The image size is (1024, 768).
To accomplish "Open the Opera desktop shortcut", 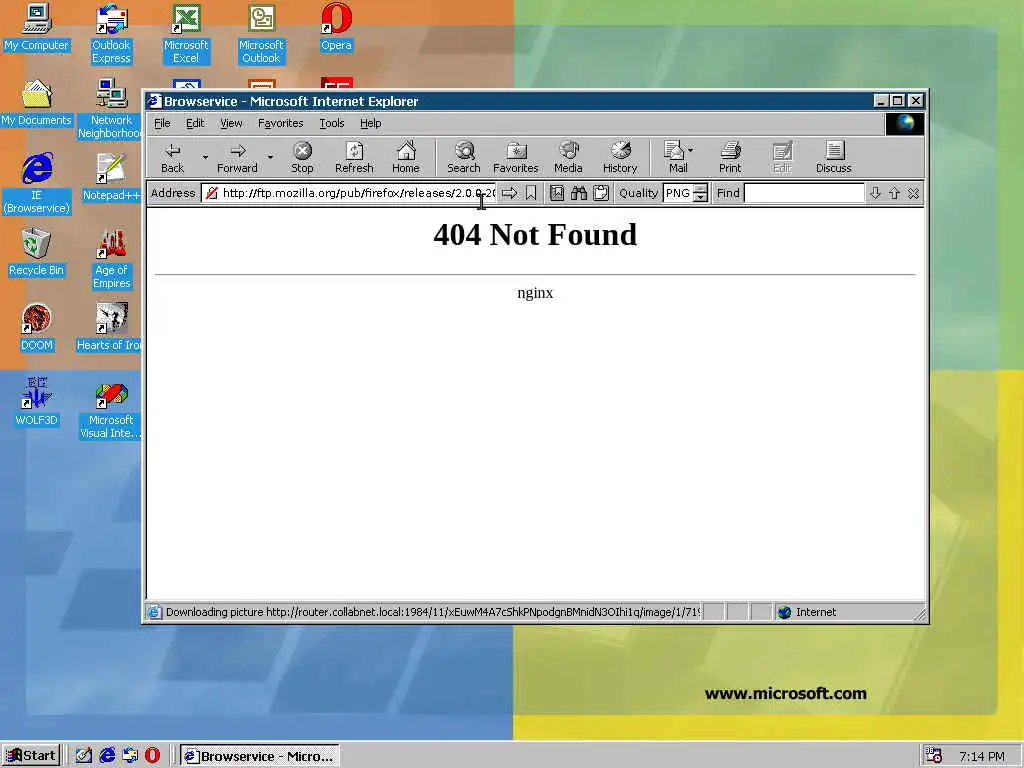I will point(336,27).
